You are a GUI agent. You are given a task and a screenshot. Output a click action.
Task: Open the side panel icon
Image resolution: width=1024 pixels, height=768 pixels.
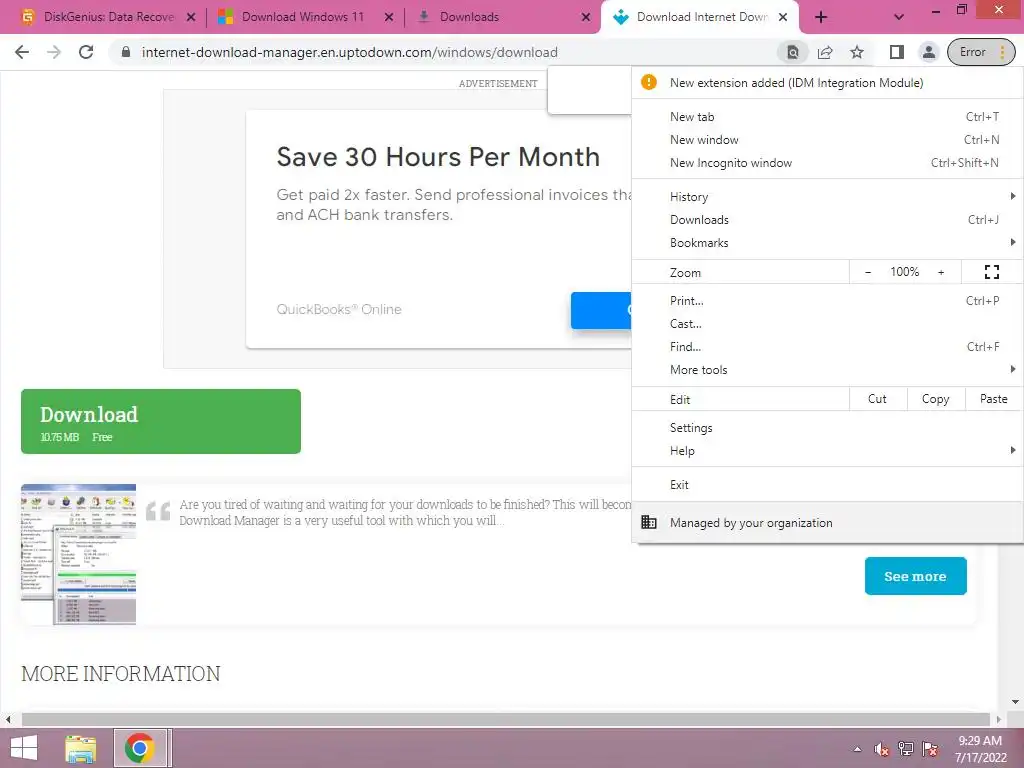click(x=896, y=52)
